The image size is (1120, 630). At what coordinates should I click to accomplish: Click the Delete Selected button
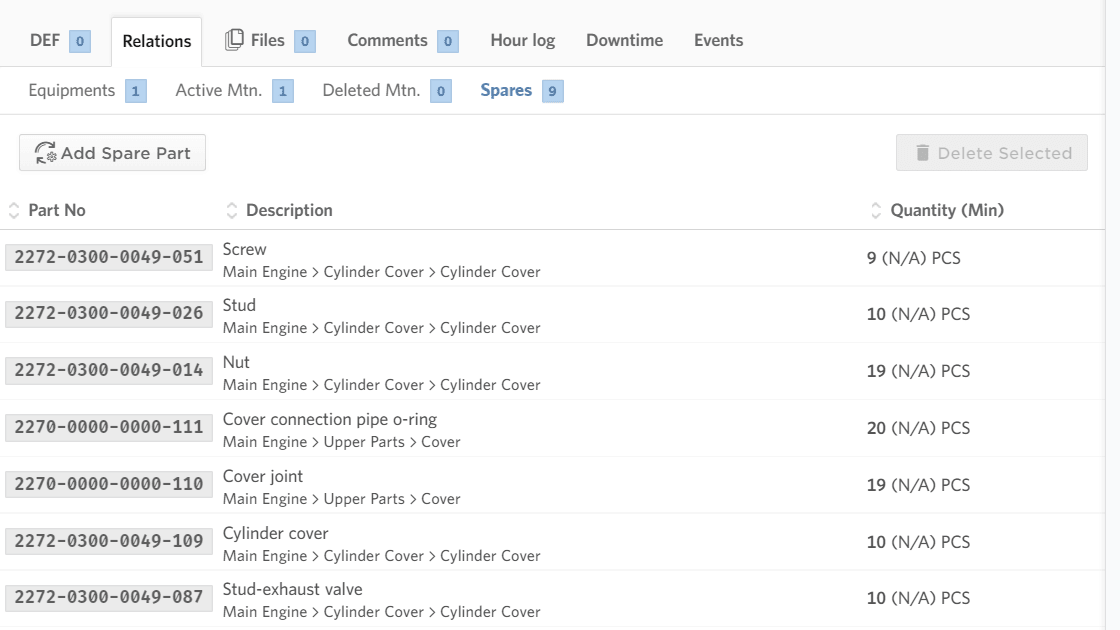click(991, 152)
